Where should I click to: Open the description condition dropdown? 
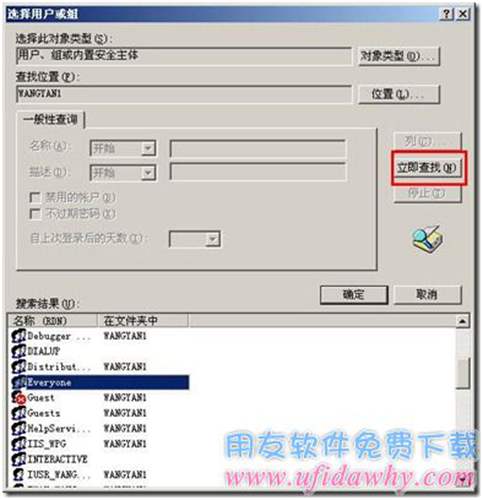click(148, 173)
